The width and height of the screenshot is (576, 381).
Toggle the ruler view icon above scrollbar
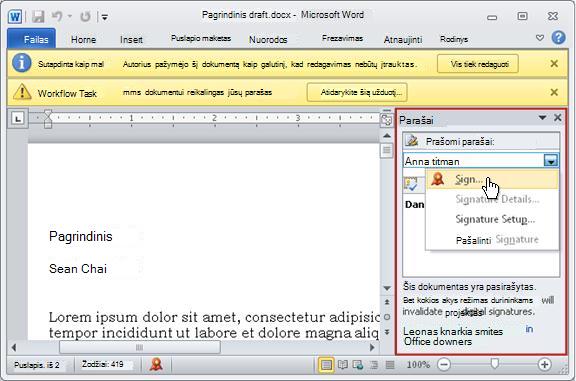coord(386,120)
